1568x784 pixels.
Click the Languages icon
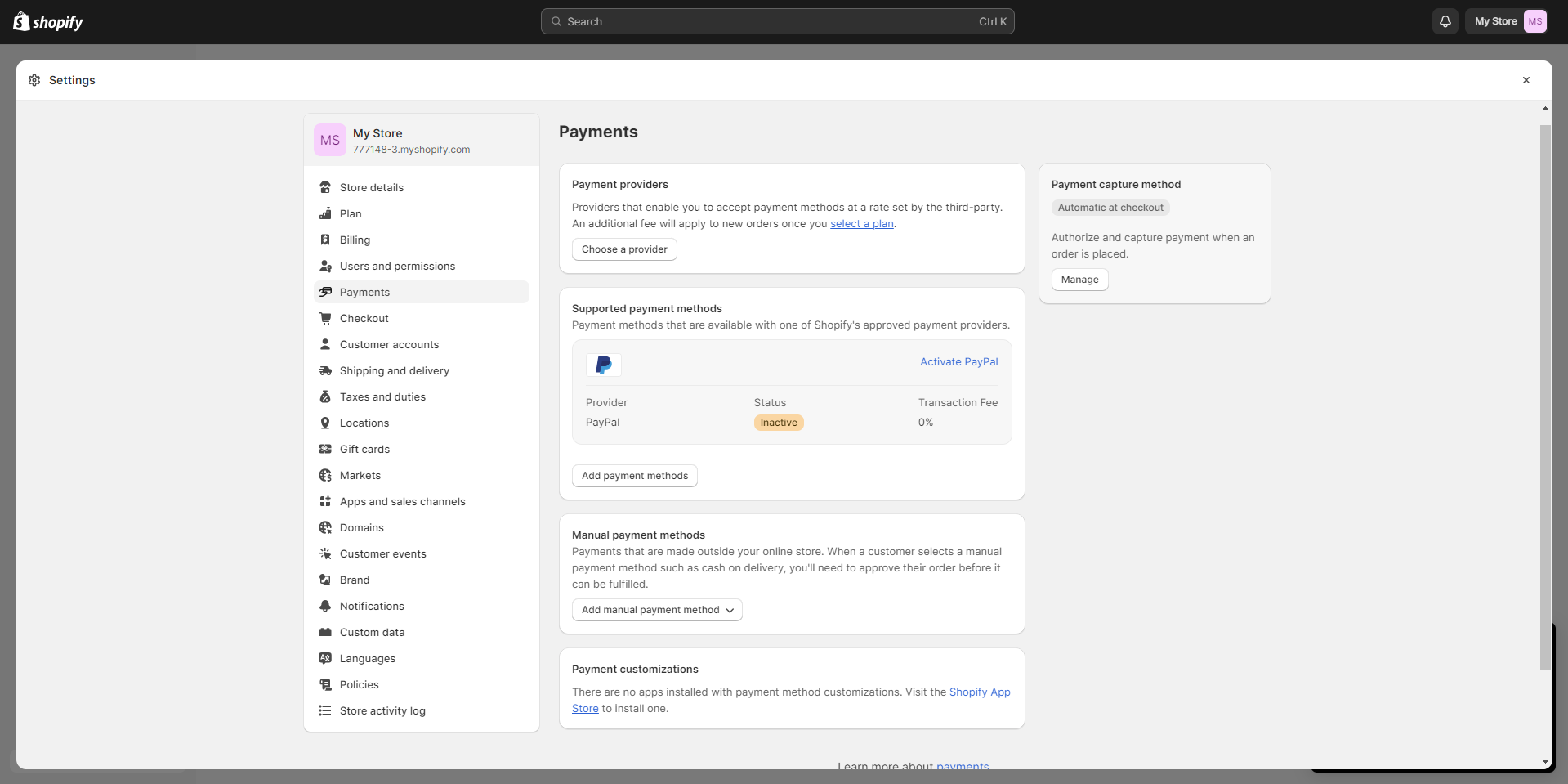(x=325, y=658)
